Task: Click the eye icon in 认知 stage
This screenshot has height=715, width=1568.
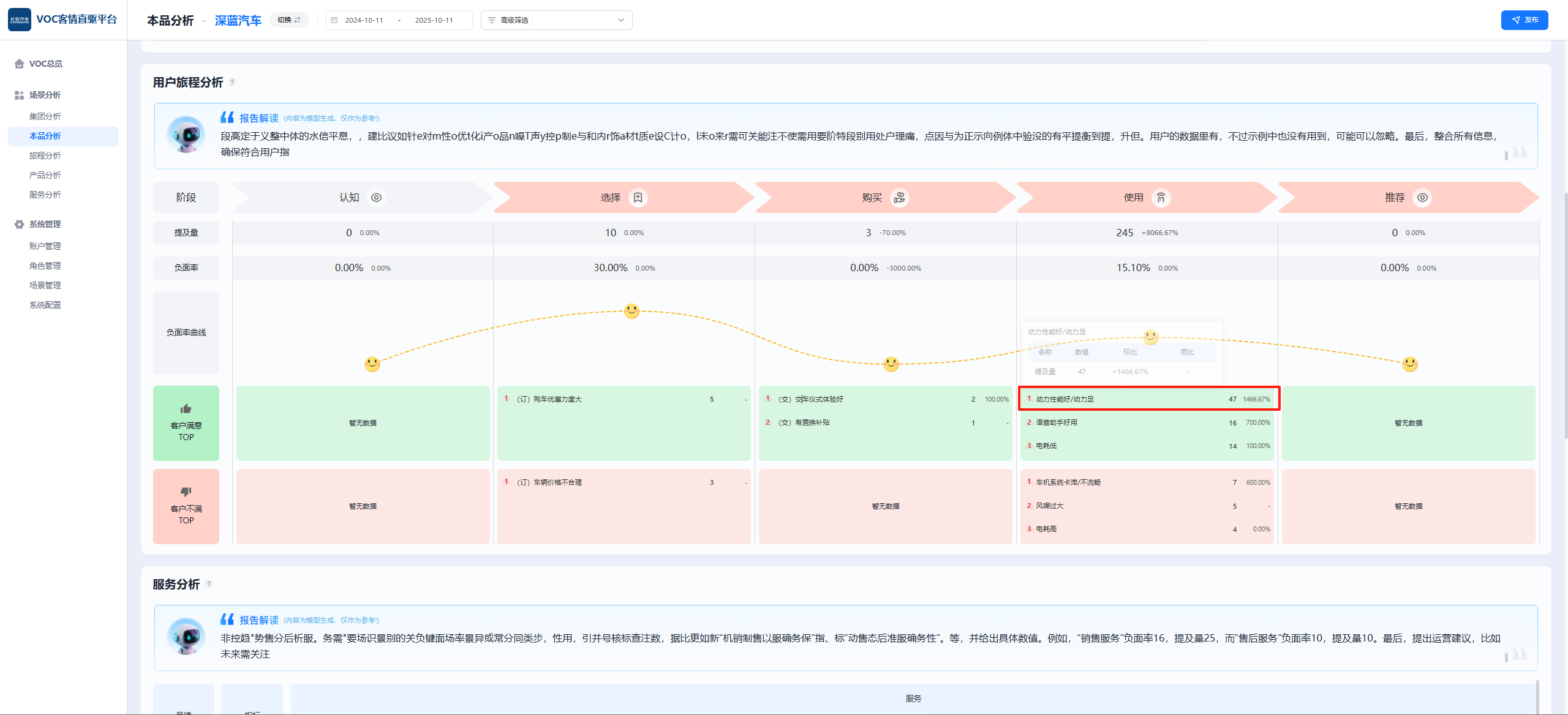Action: click(377, 198)
